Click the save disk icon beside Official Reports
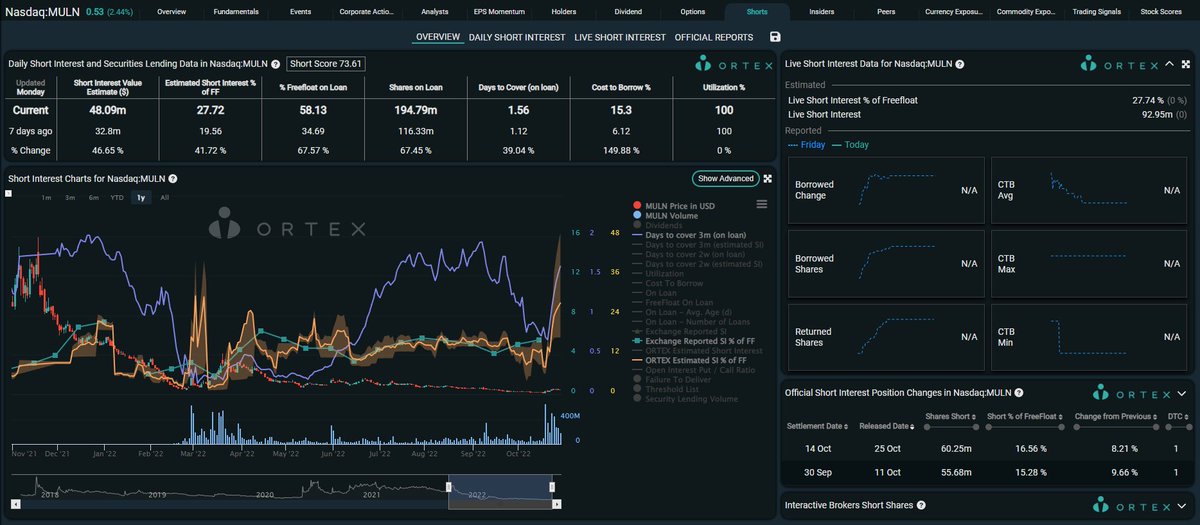Viewport: 1200px width, 525px height. tap(775, 37)
